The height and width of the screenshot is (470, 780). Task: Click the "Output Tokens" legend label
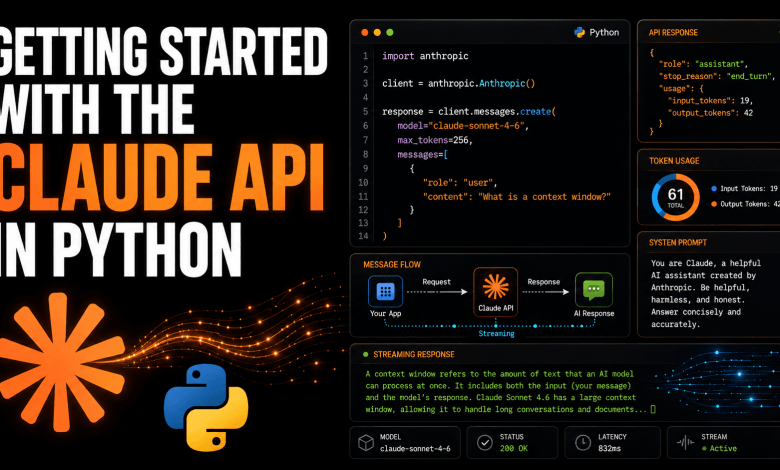[750, 204]
